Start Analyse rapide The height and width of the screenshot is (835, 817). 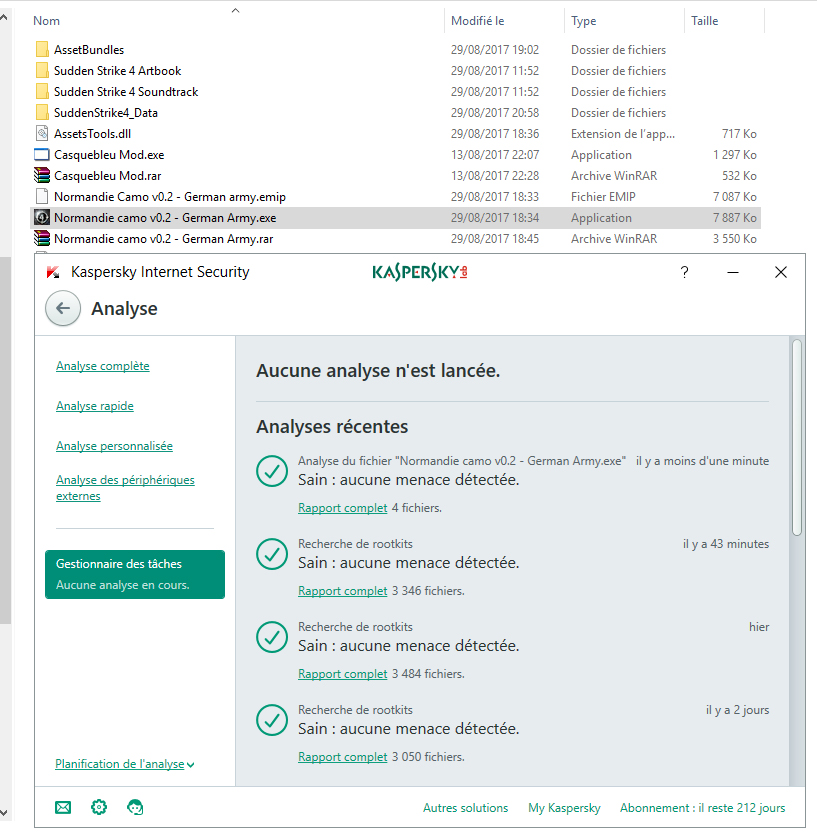pyautogui.click(x=95, y=406)
